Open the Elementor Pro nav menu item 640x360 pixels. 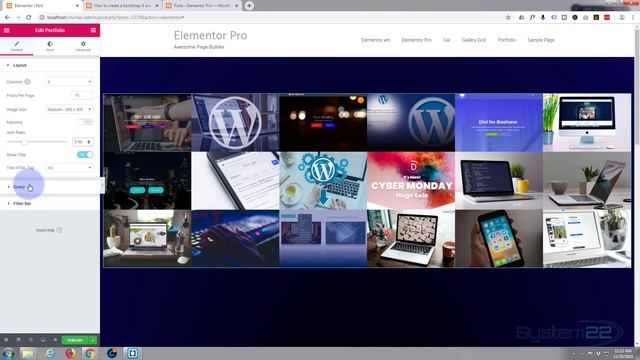416,40
